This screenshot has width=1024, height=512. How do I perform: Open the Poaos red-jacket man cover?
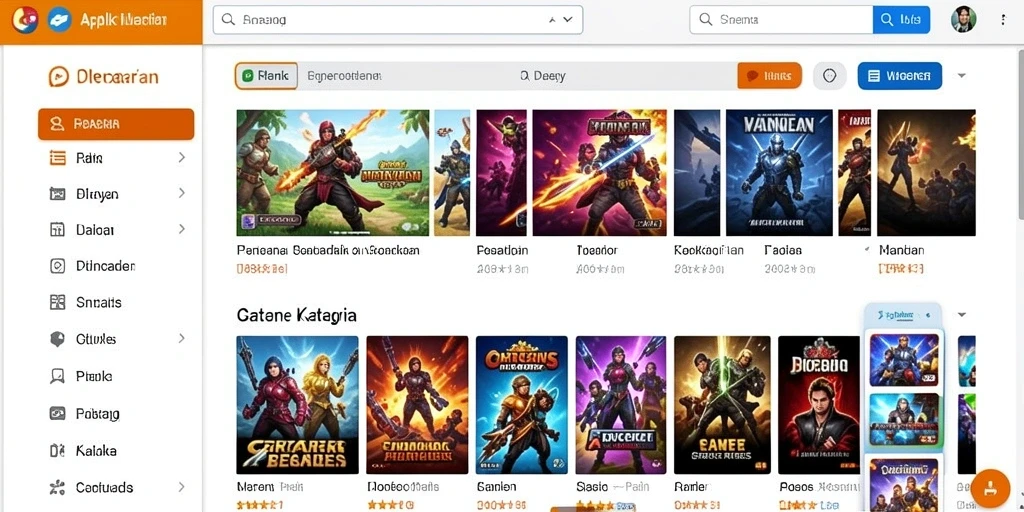tap(819, 405)
